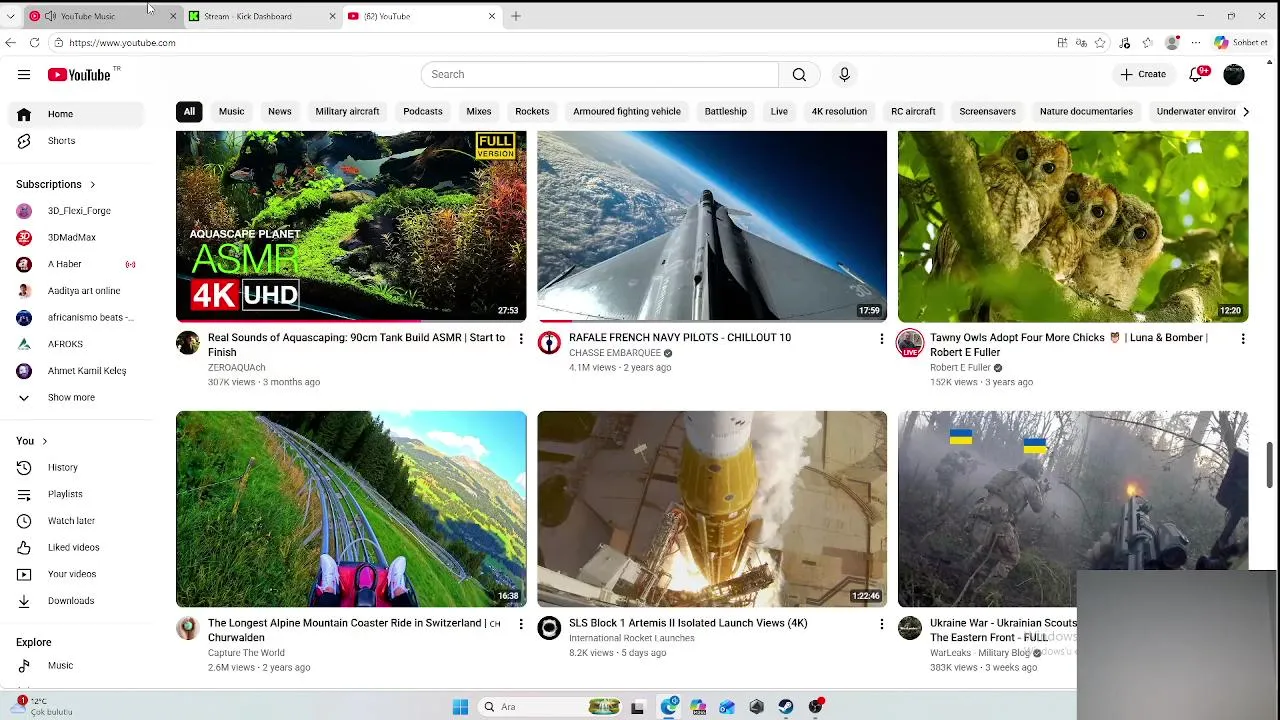The width and height of the screenshot is (1280, 720).
Task: Open Shorts in the sidebar
Action: 78,141
